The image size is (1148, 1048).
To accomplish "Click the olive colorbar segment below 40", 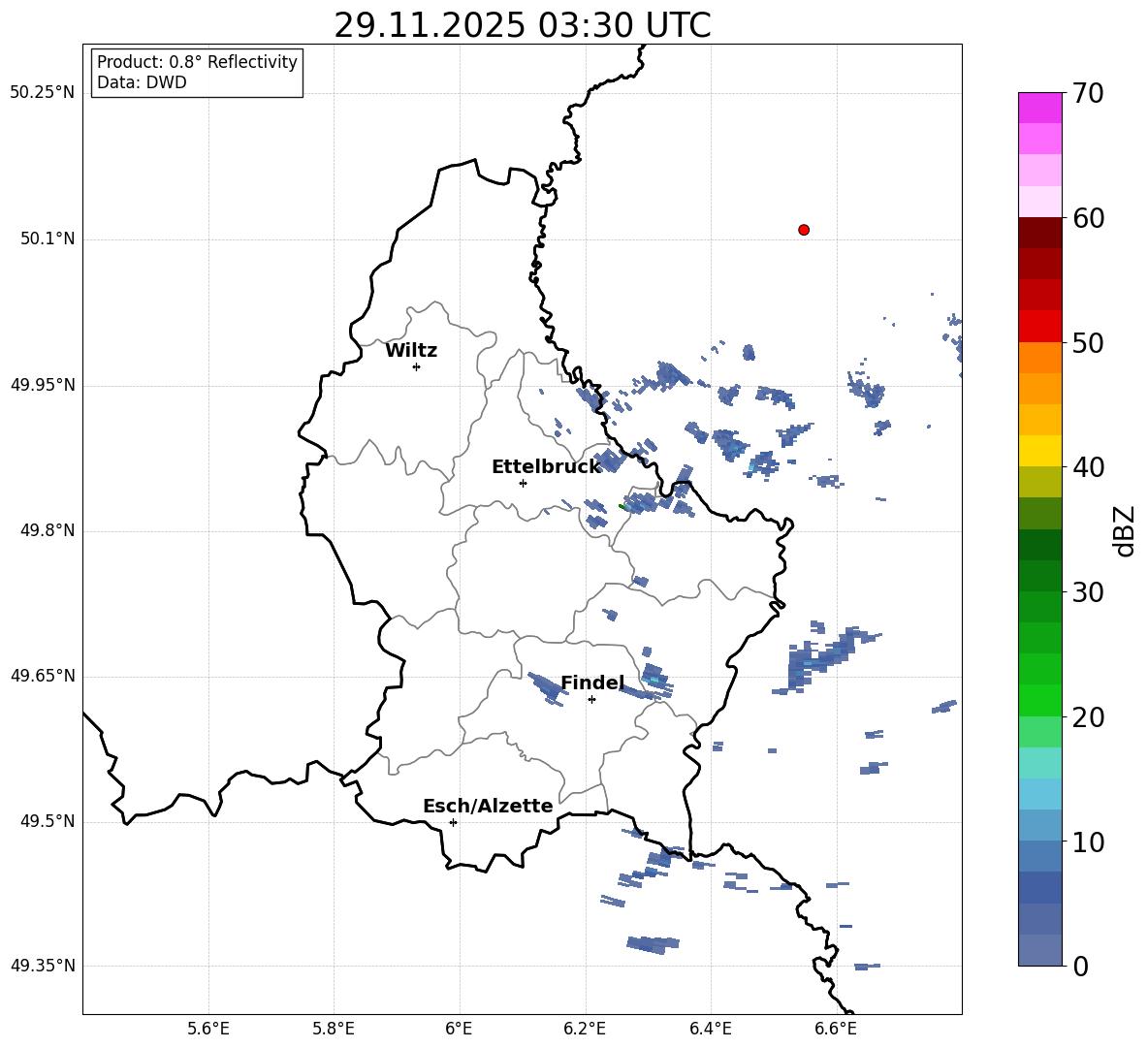I will pyautogui.click(x=1039, y=482).
